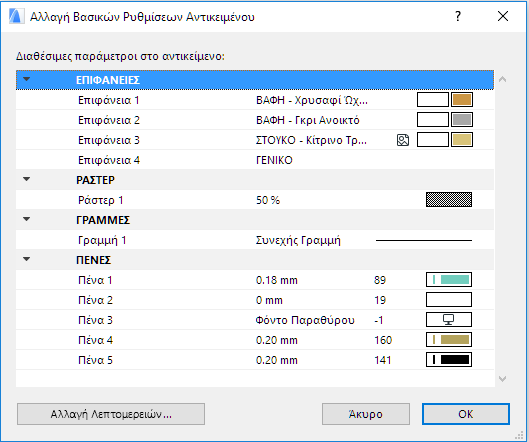This screenshot has width=529, height=442.
Task: Select the Επιφάνεια 3 parameter
Action: tap(255, 140)
